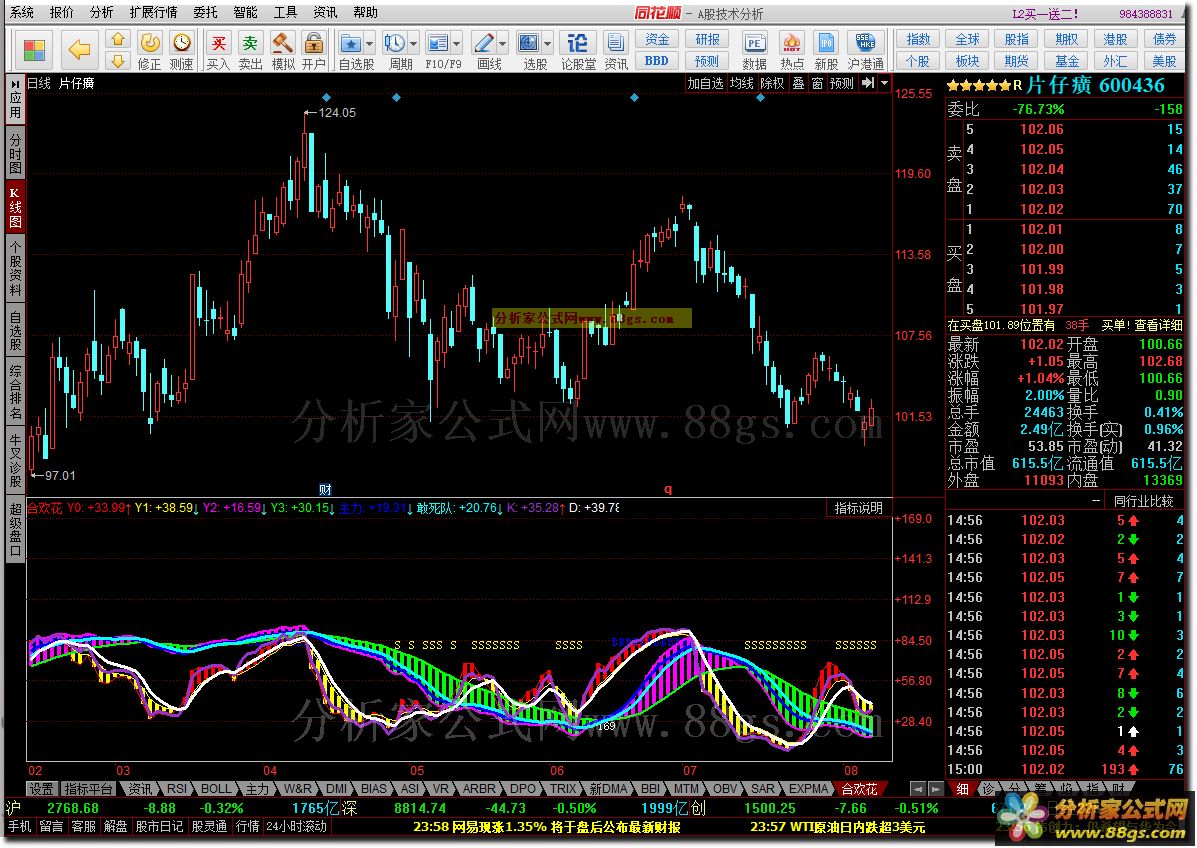
Task: Click the yellow up arrow toolbar icon
Action: (x=118, y=40)
